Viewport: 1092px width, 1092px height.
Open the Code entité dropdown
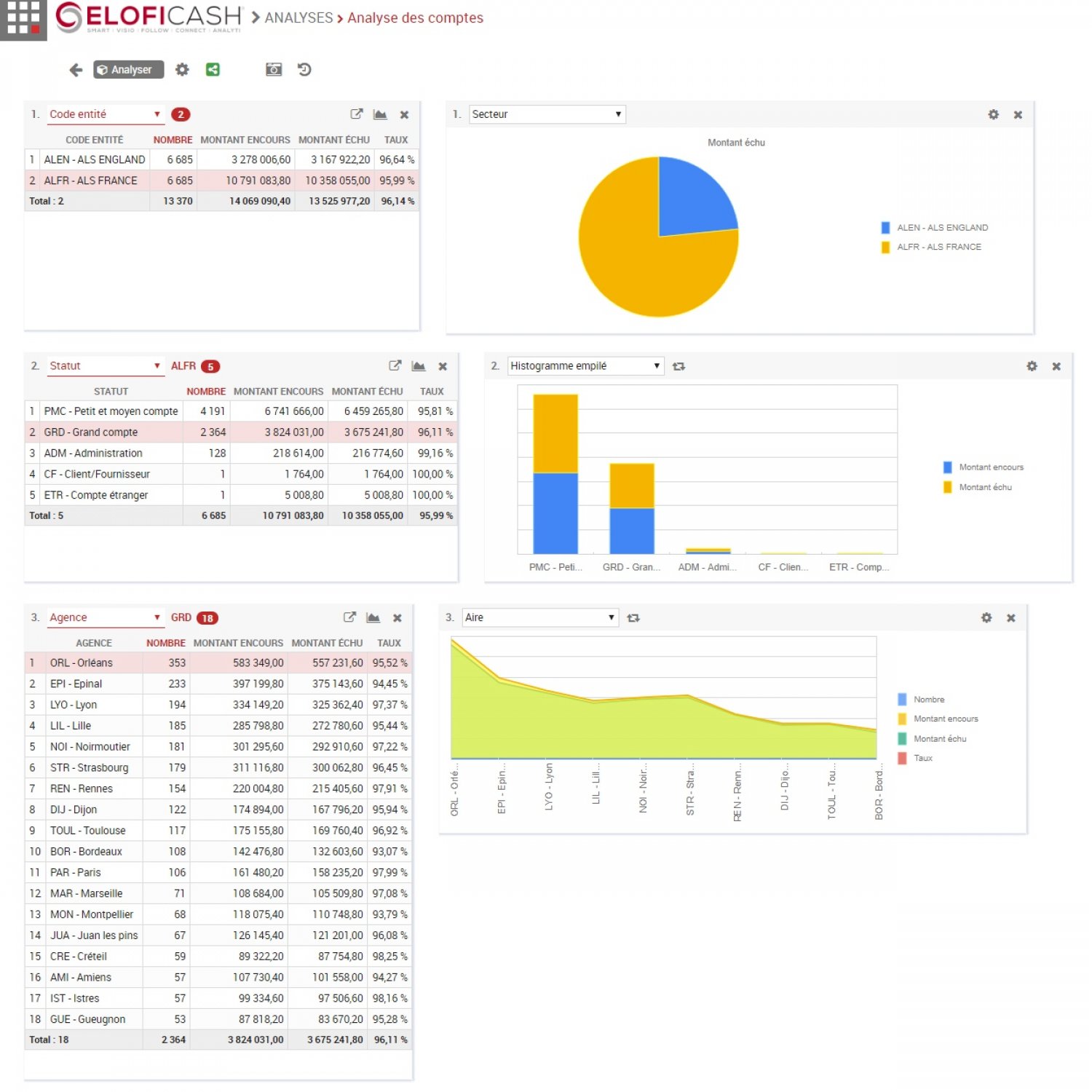click(x=106, y=114)
